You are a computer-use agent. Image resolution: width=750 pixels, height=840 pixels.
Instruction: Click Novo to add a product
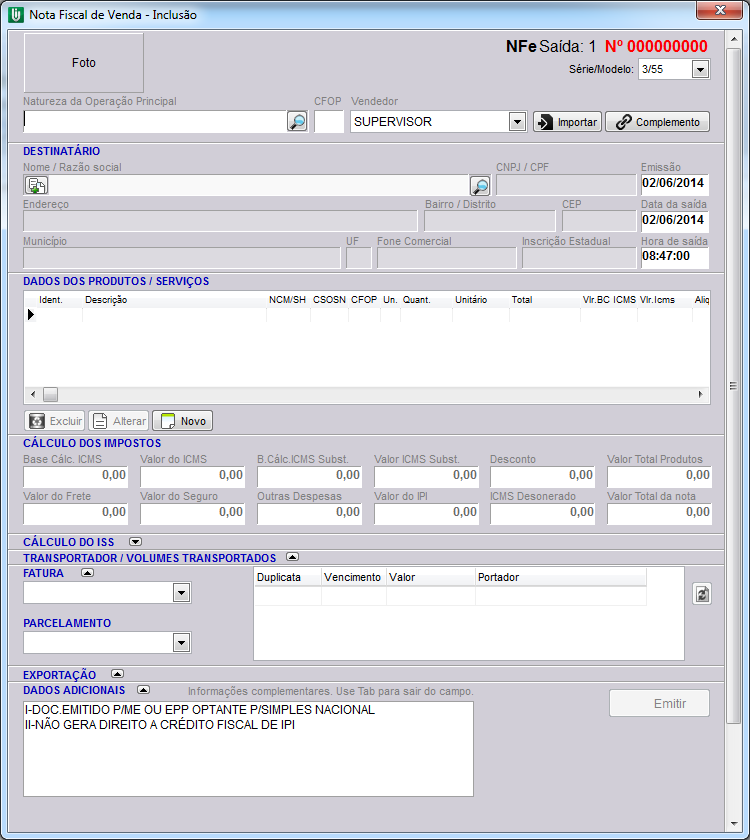click(x=183, y=421)
